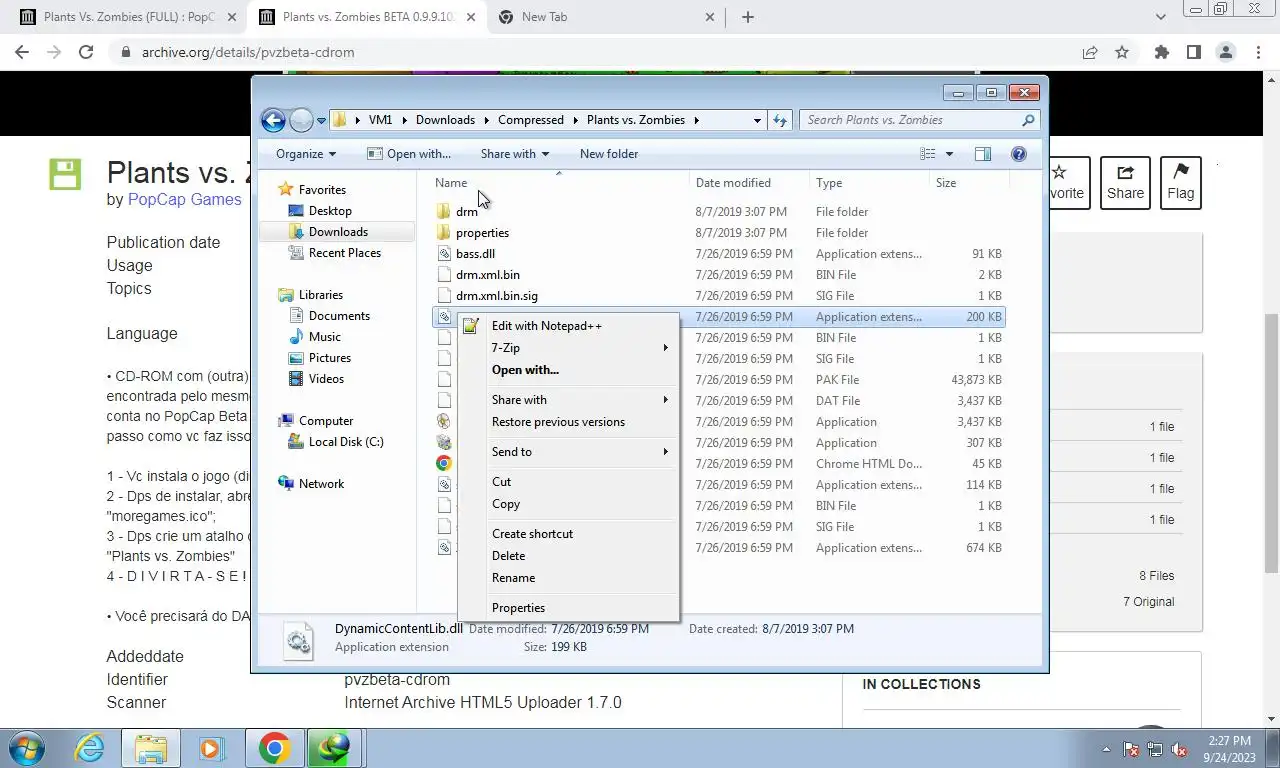Click the Explorer Forward navigation arrow
Viewport: 1280px width, 768px height.
tap(301, 120)
